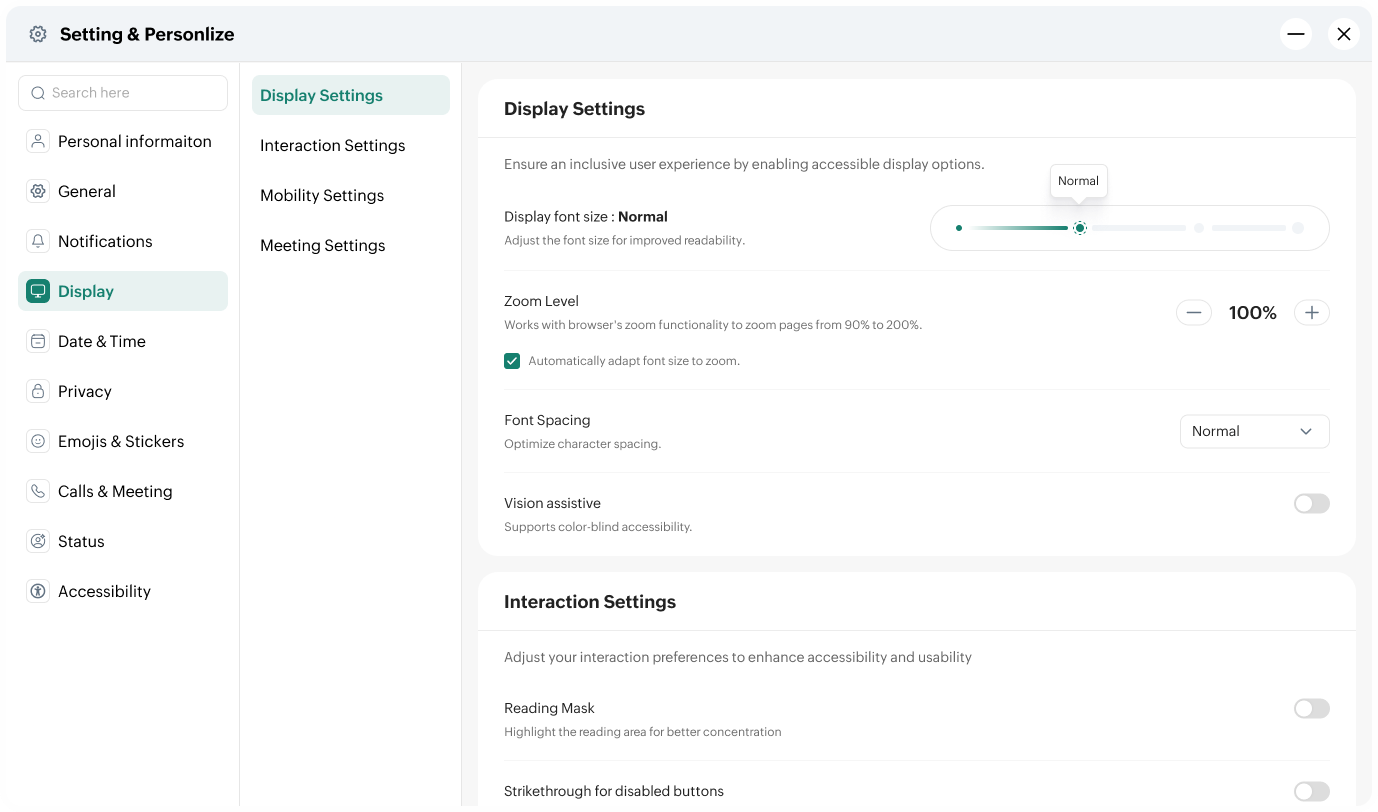1378x812 pixels.
Task: Click the Privacy lock icon
Action: pos(38,391)
